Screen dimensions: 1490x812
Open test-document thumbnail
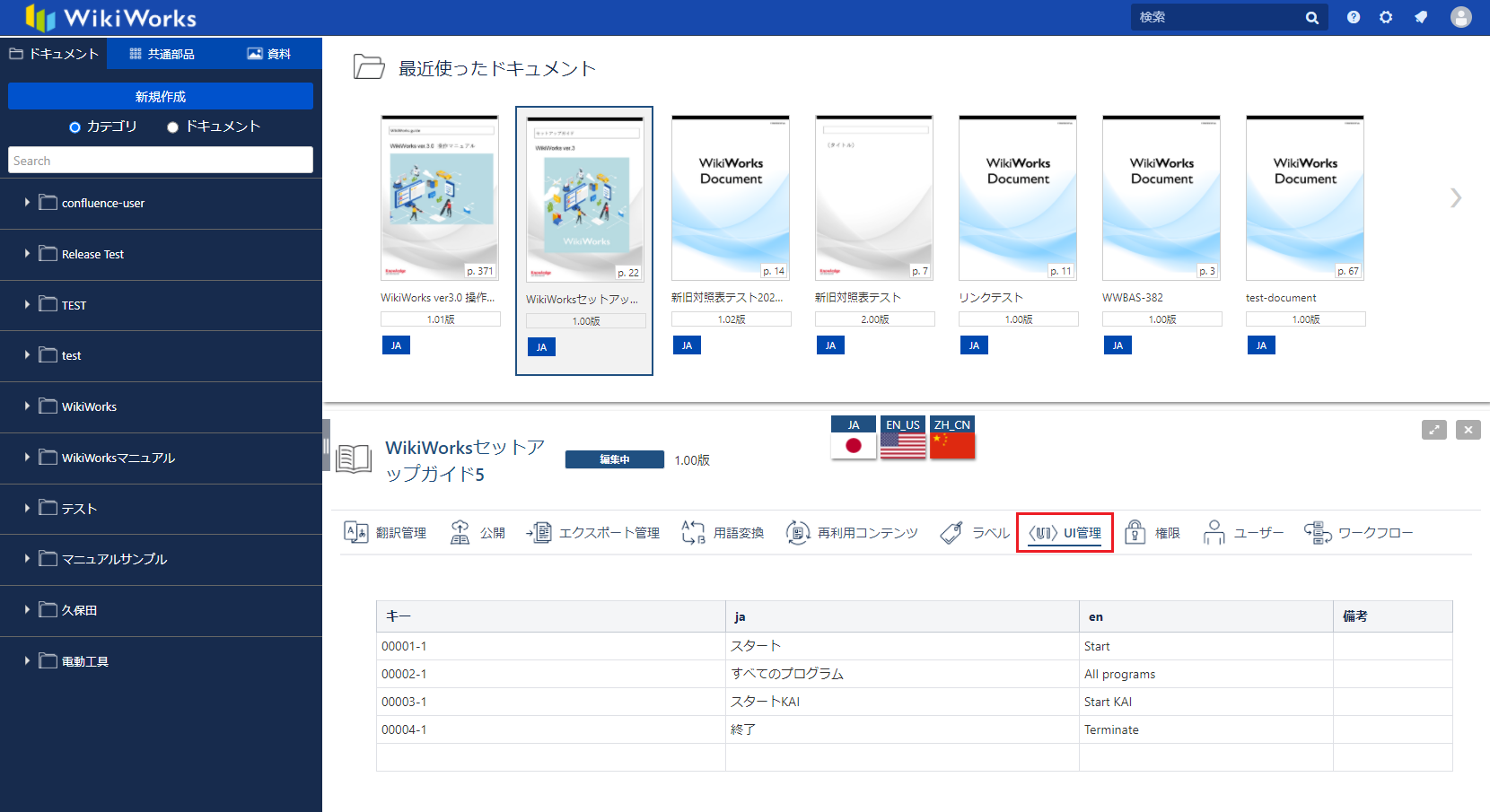[1305, 197]
